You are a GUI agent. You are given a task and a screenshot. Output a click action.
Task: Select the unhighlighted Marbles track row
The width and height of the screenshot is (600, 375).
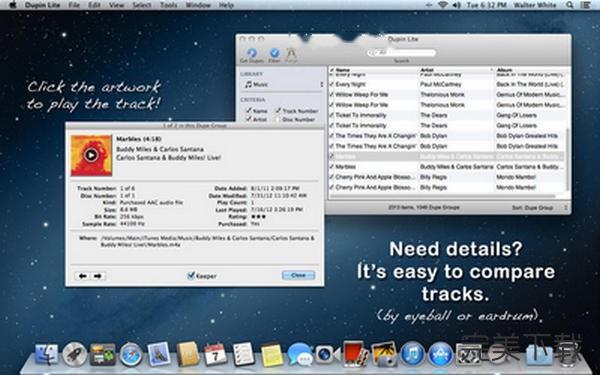(446, 167)
